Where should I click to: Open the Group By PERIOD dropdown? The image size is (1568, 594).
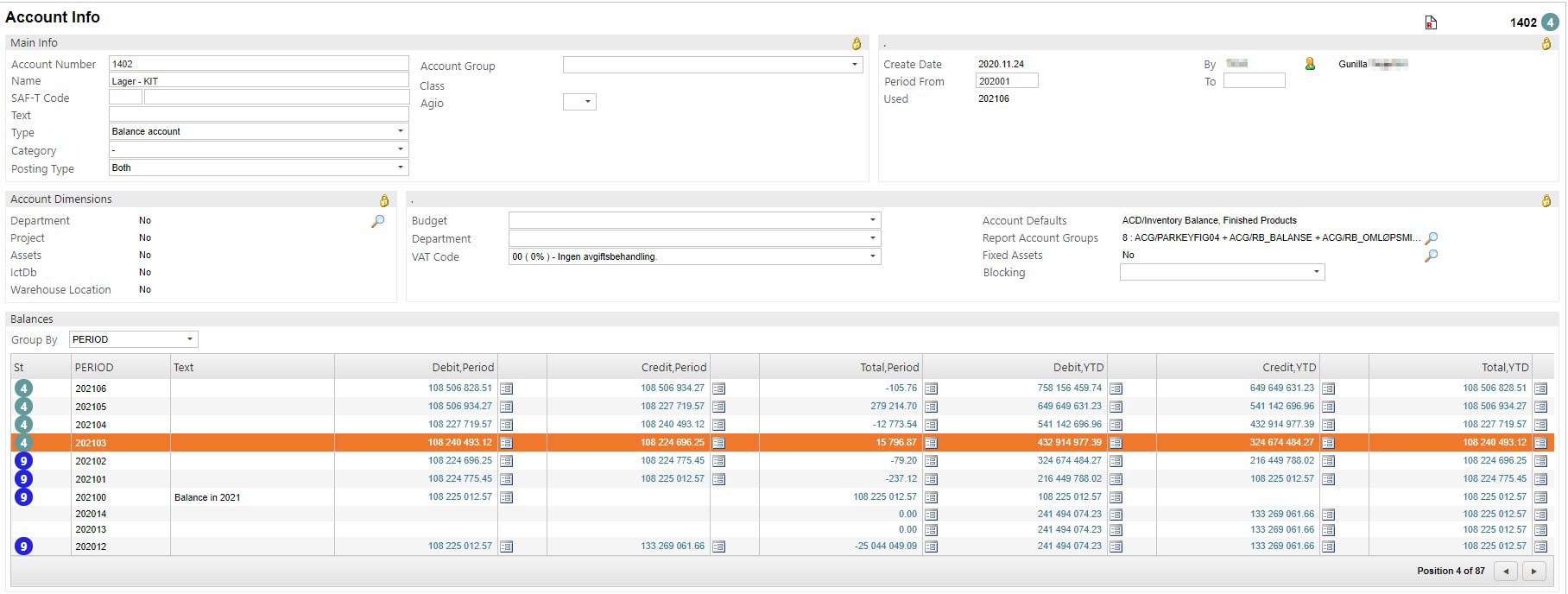pos(189,339)
